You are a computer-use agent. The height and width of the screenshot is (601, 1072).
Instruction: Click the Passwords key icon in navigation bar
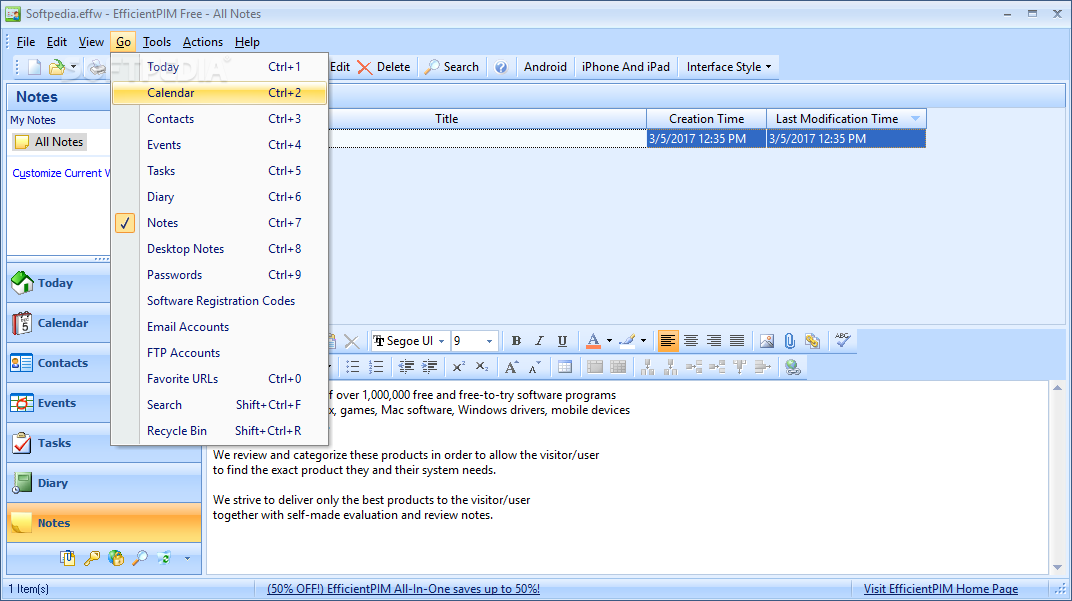pos(92,559)
